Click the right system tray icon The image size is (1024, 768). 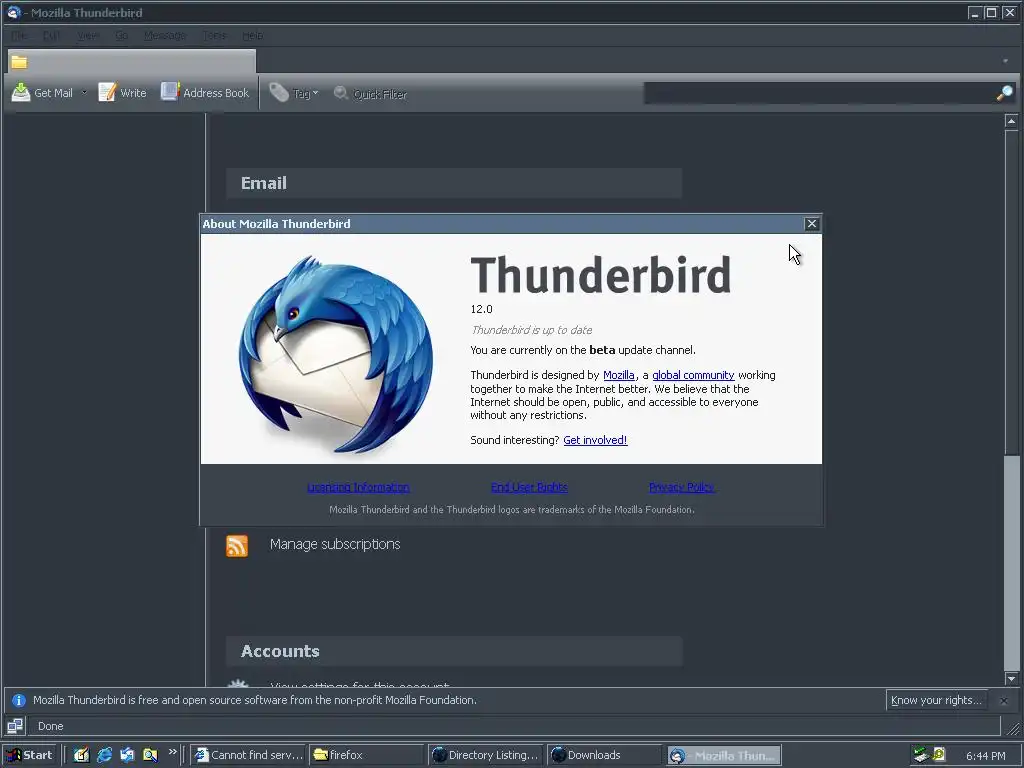click(x=939, y=754)
